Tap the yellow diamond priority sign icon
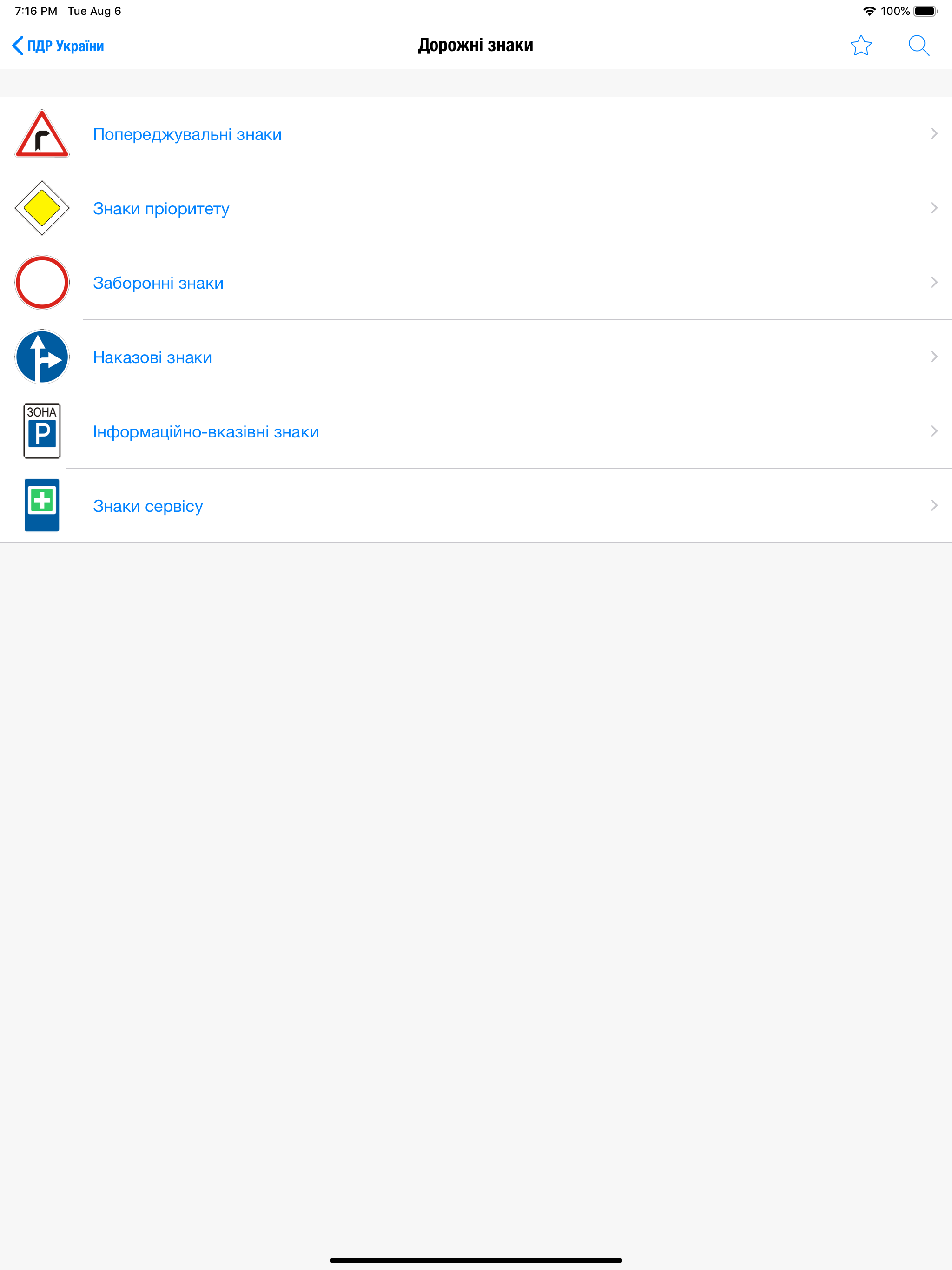The image size is (952, 1270). (x=42, y=208)
